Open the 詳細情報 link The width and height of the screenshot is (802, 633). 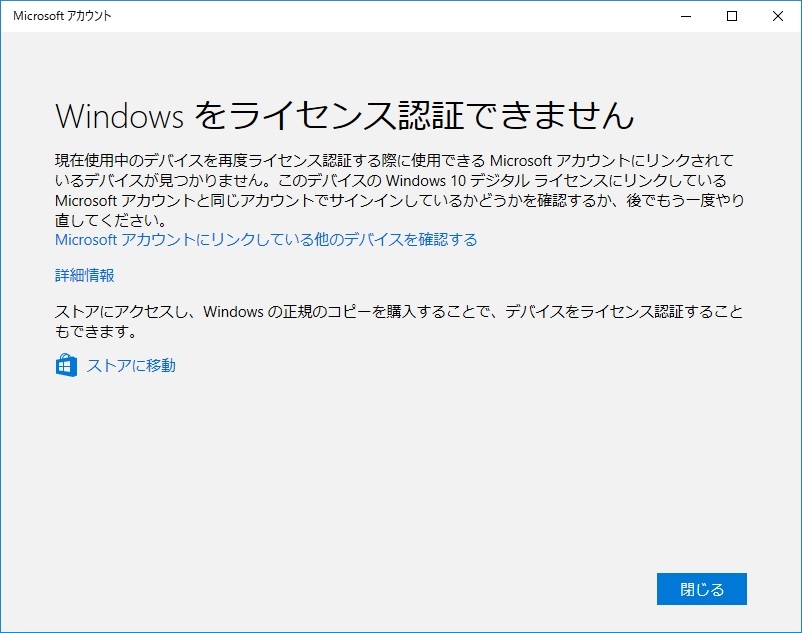85,276
